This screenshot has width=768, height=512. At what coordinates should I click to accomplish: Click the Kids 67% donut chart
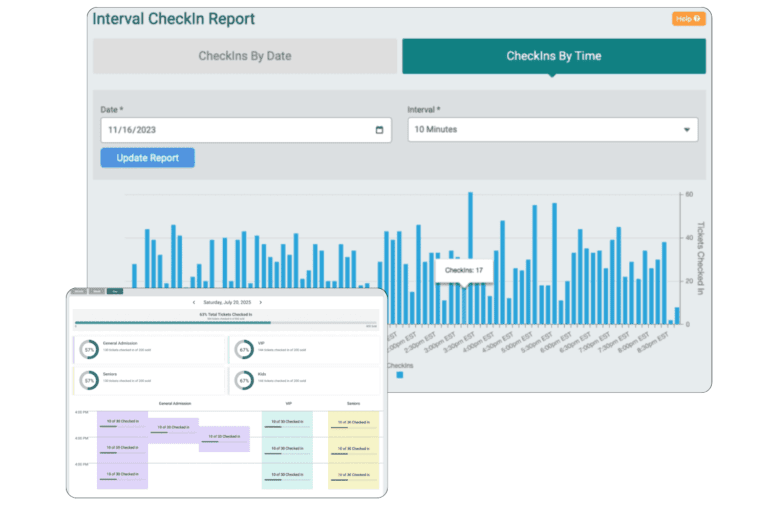(244, 381)
